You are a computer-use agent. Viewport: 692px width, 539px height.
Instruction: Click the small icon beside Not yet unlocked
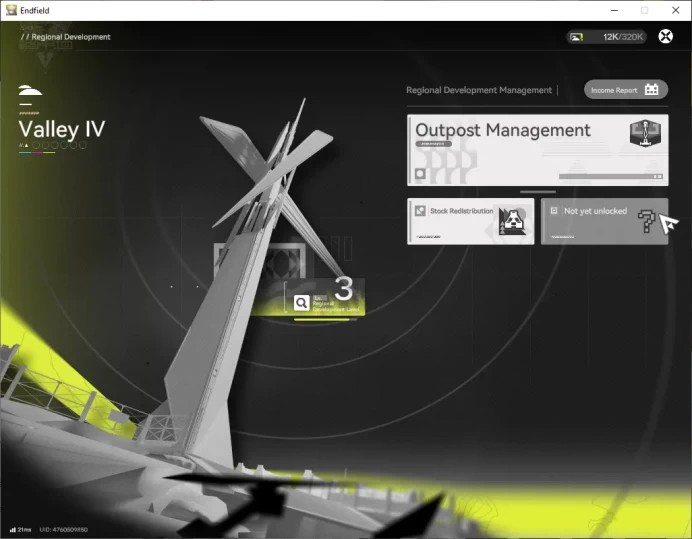click(554, 211)
